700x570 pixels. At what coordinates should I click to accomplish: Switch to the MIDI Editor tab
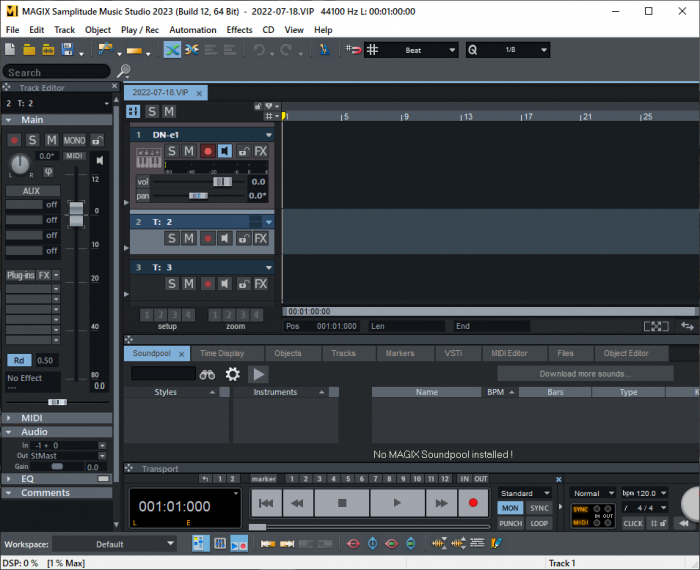point(510,353)
